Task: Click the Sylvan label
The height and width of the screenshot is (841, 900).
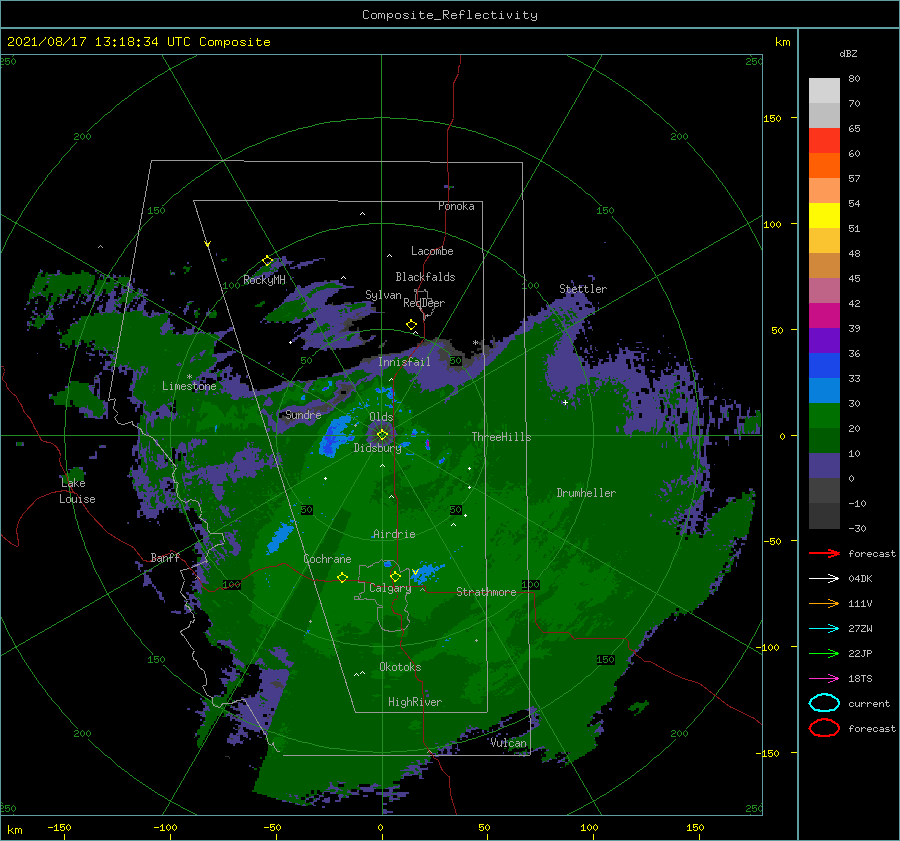Action: click(x=383, y=295)
